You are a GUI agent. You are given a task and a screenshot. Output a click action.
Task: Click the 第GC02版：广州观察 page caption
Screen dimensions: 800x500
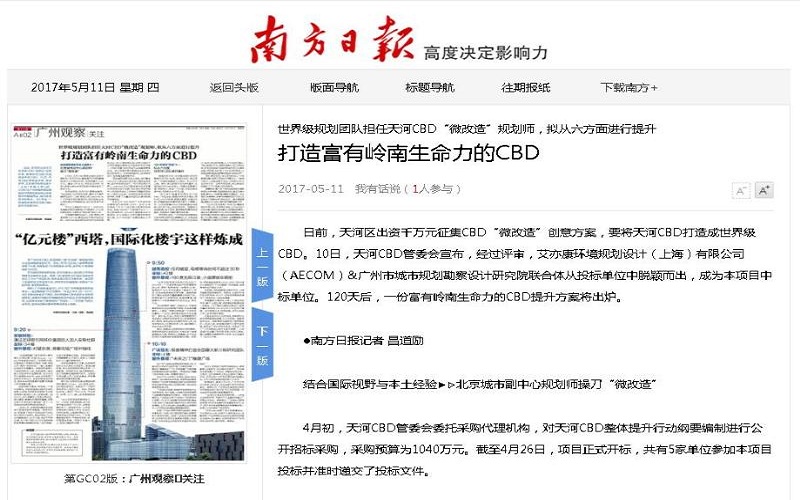point(133,478)
